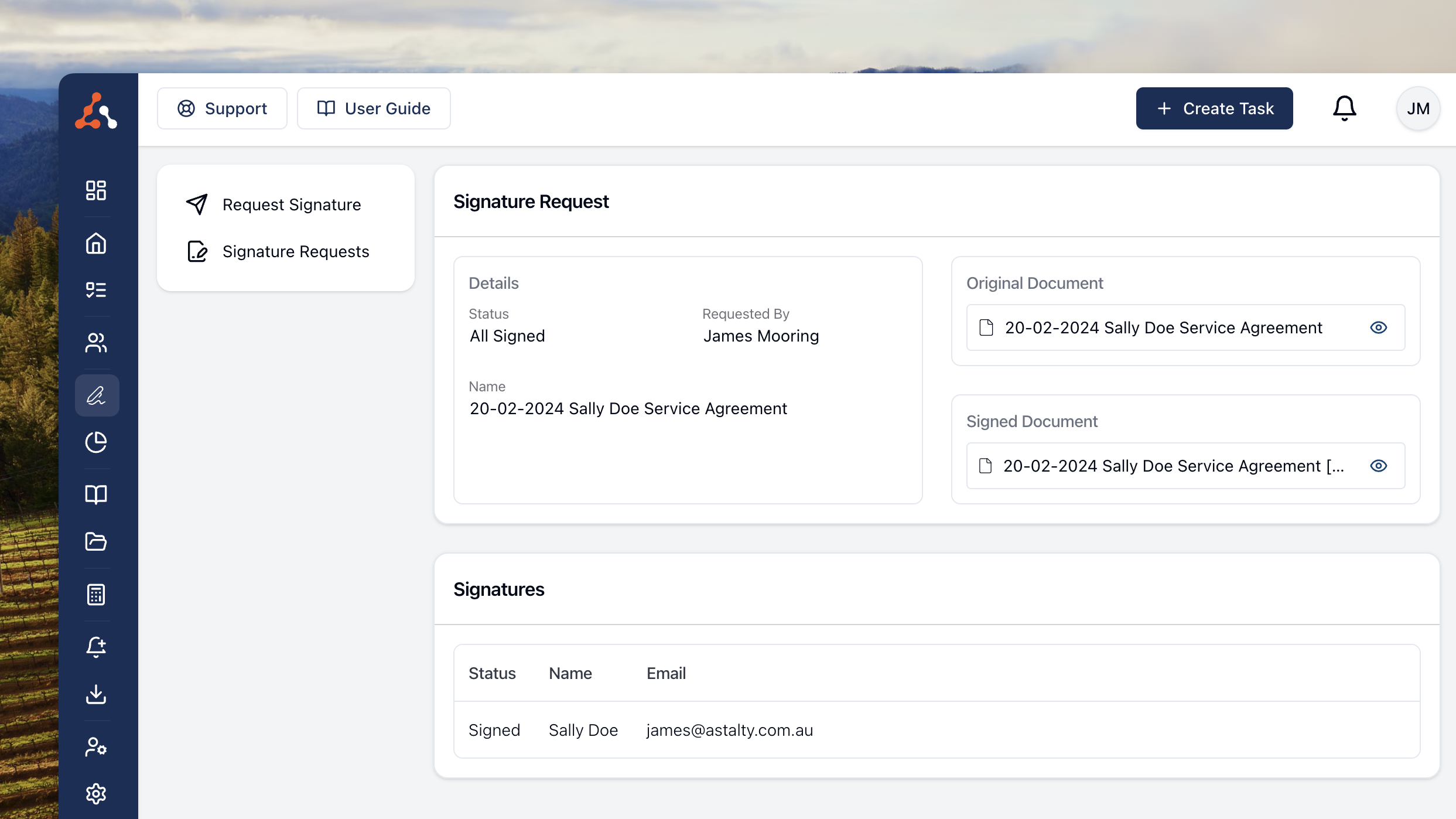
Task: Open the download sidebar icon
Action: [96, 694]
